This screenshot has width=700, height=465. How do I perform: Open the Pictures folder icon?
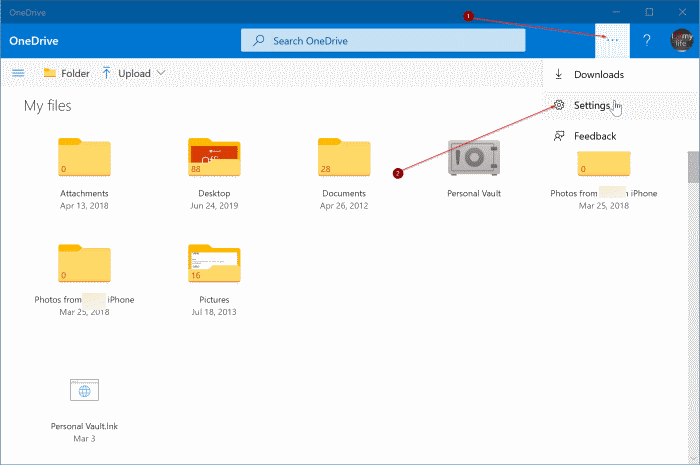pyautogui.click(x=214, y=263)
